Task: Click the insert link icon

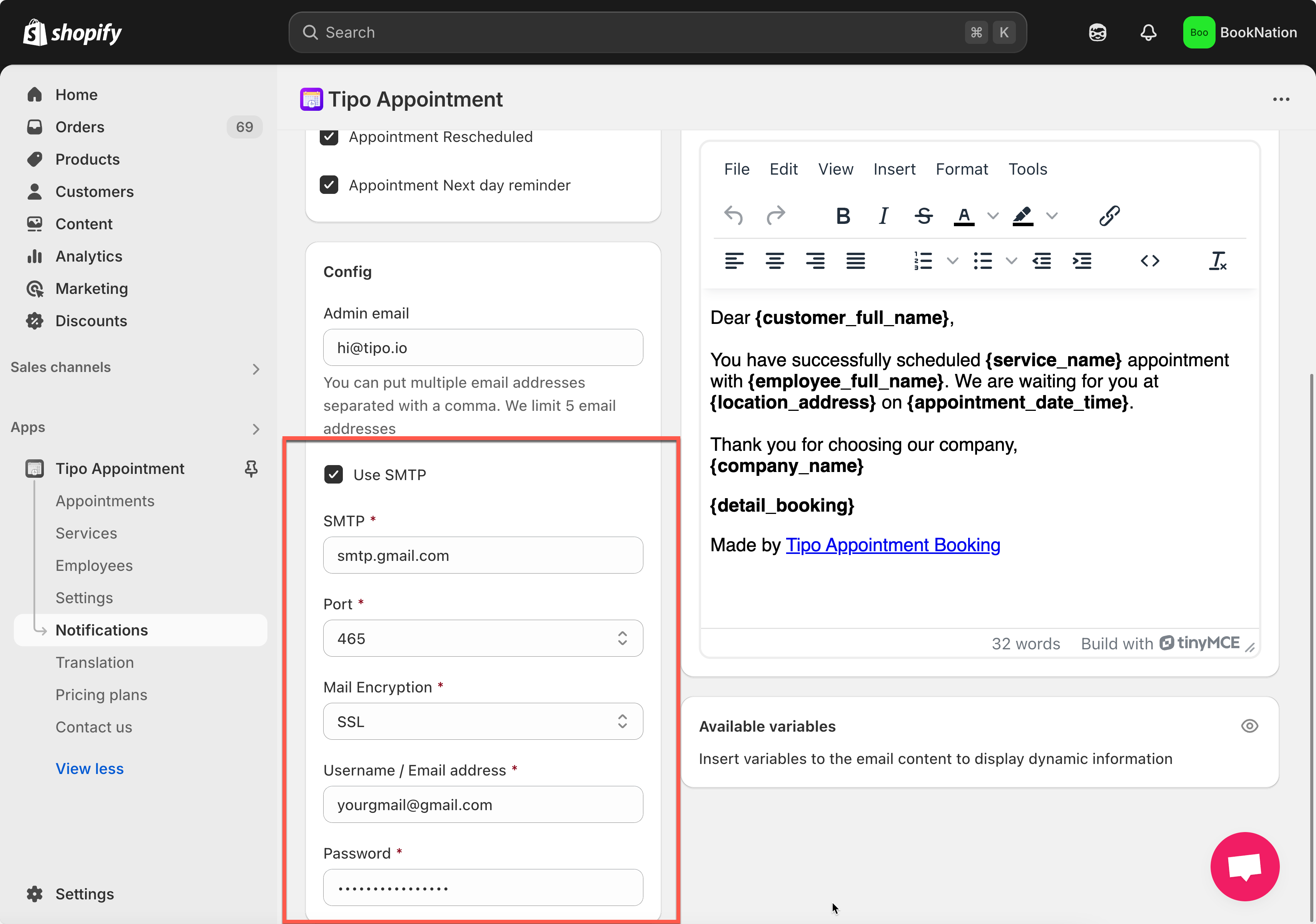Action: [1109, 216]
